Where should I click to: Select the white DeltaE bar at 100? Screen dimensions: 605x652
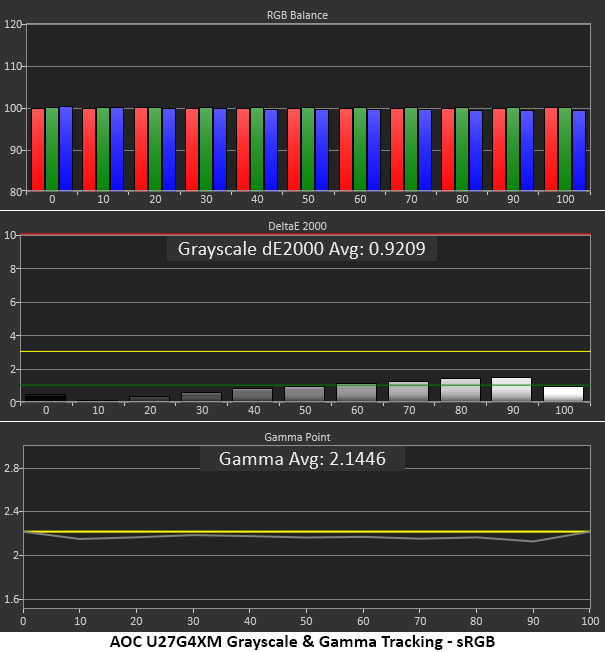click(563, 394)
